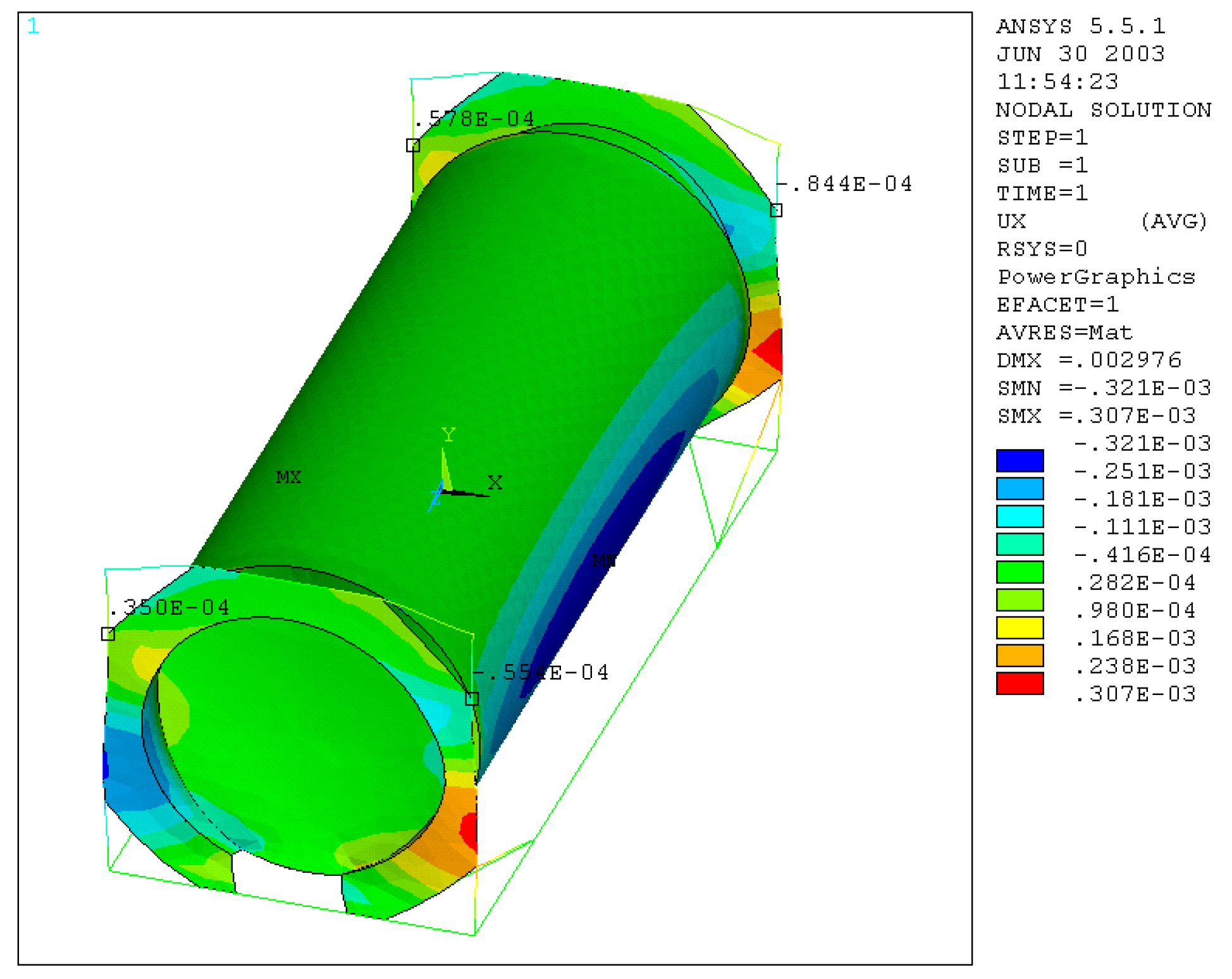Screen dimensions: 1232x979
Task: Click the square marker at .578E-04 probe
Action: (x=412, y=145)
